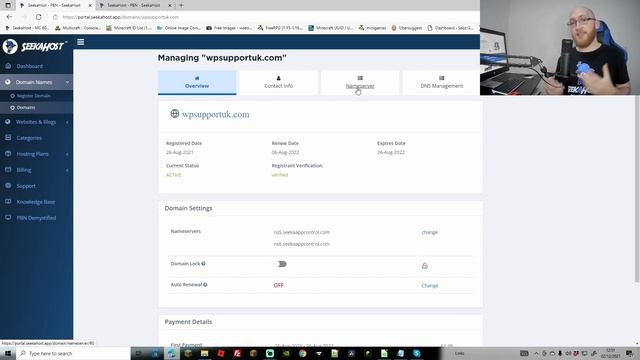Open the Free Images - video bookmark
640x360 pixels.
click(229, 28)
